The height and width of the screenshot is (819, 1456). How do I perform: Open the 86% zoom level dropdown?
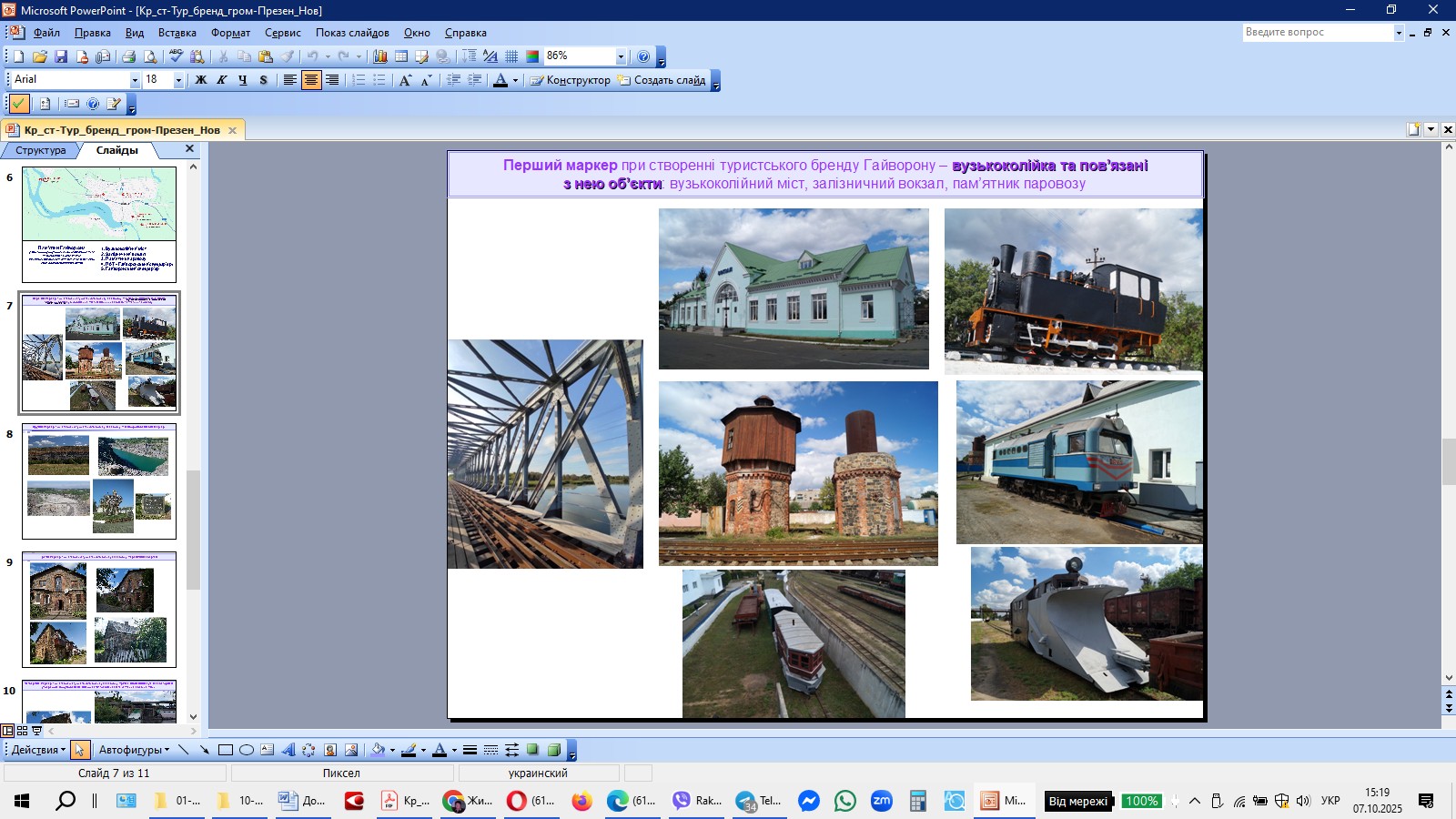(621, 56)
